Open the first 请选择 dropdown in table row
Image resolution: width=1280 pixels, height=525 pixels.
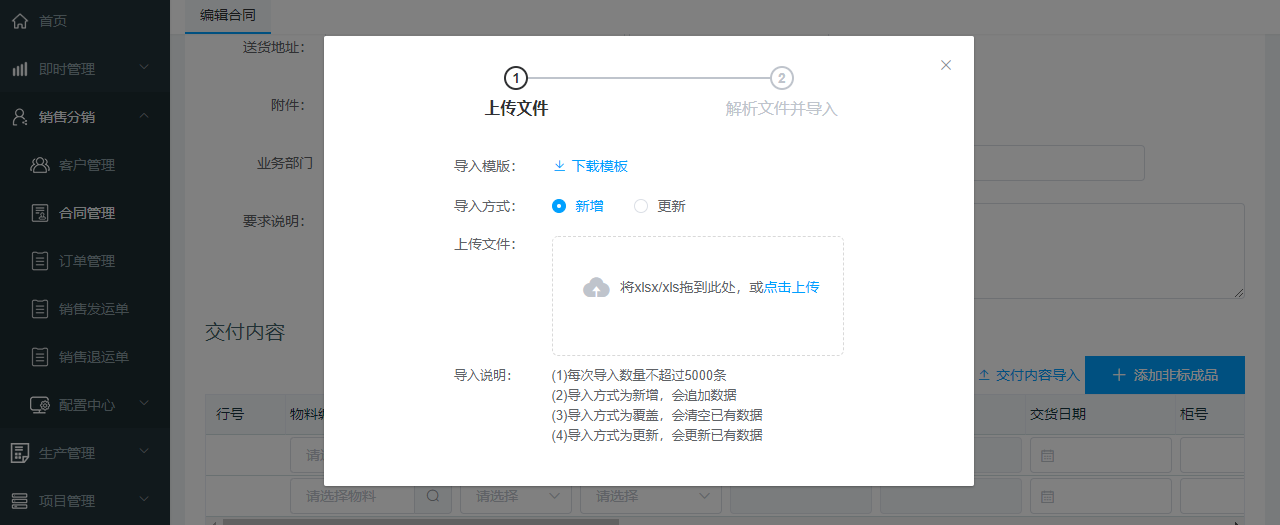(x=515, y=496)
